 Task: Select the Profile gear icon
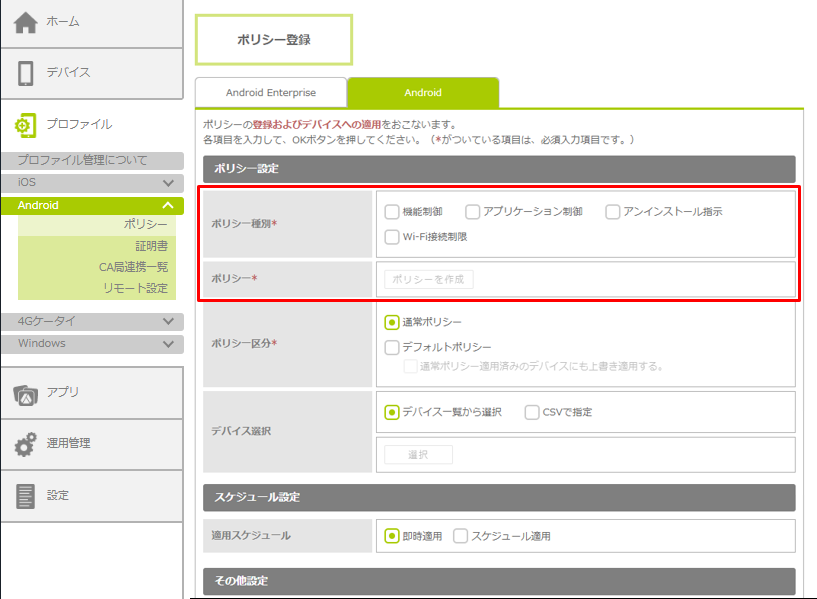coord(26,125)
